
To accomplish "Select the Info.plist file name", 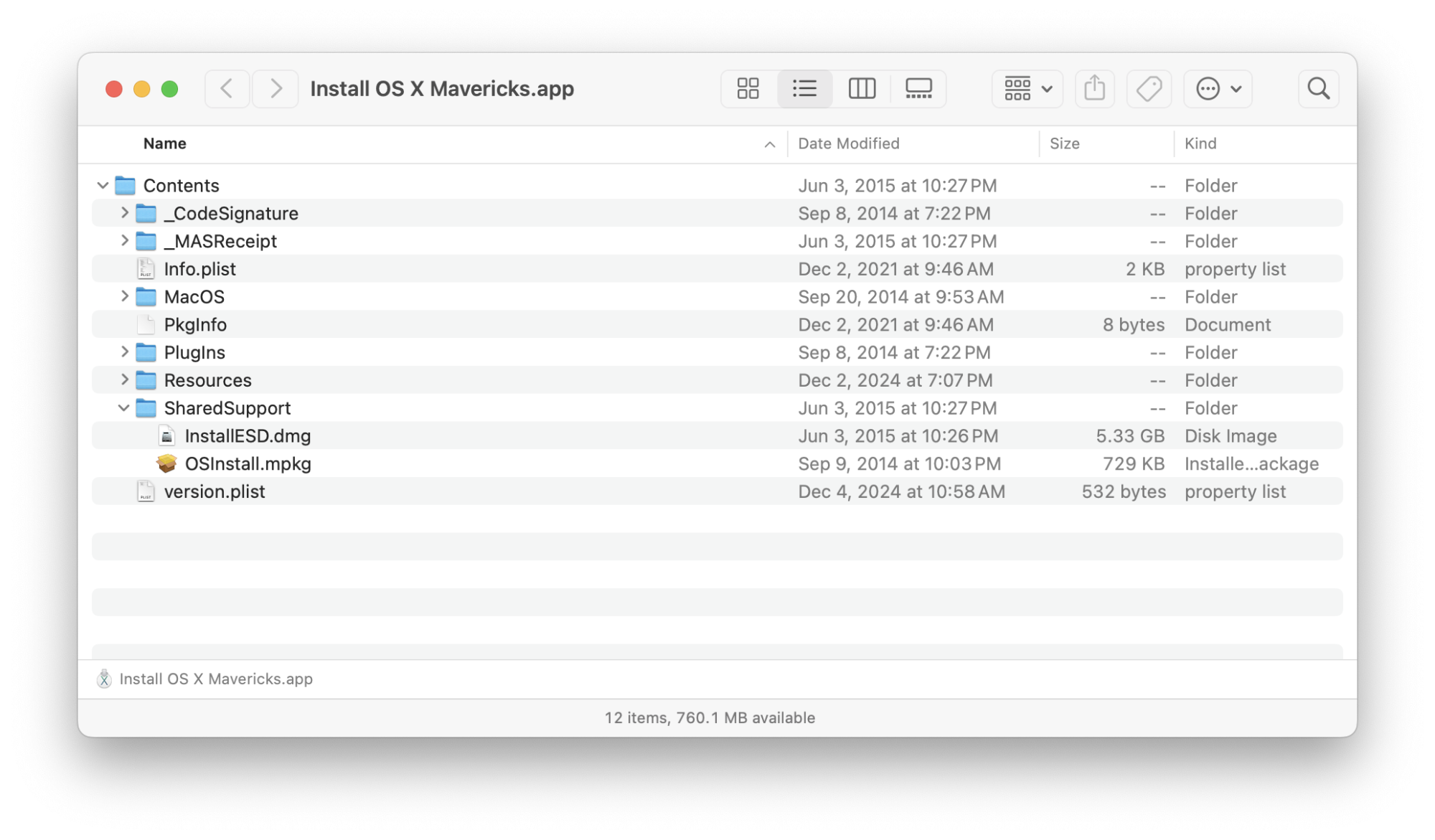I will (x=200, y=269).
